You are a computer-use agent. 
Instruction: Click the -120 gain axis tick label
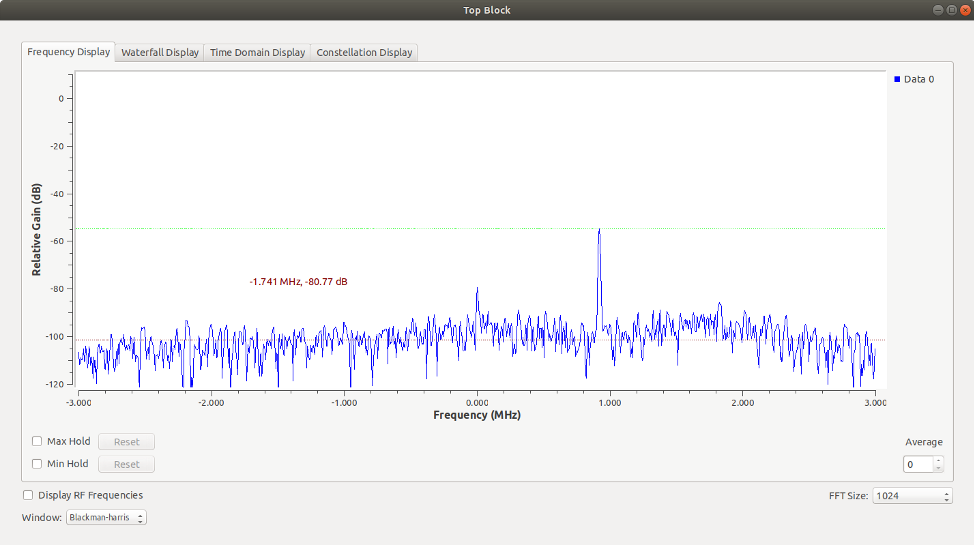coord(54,384)
